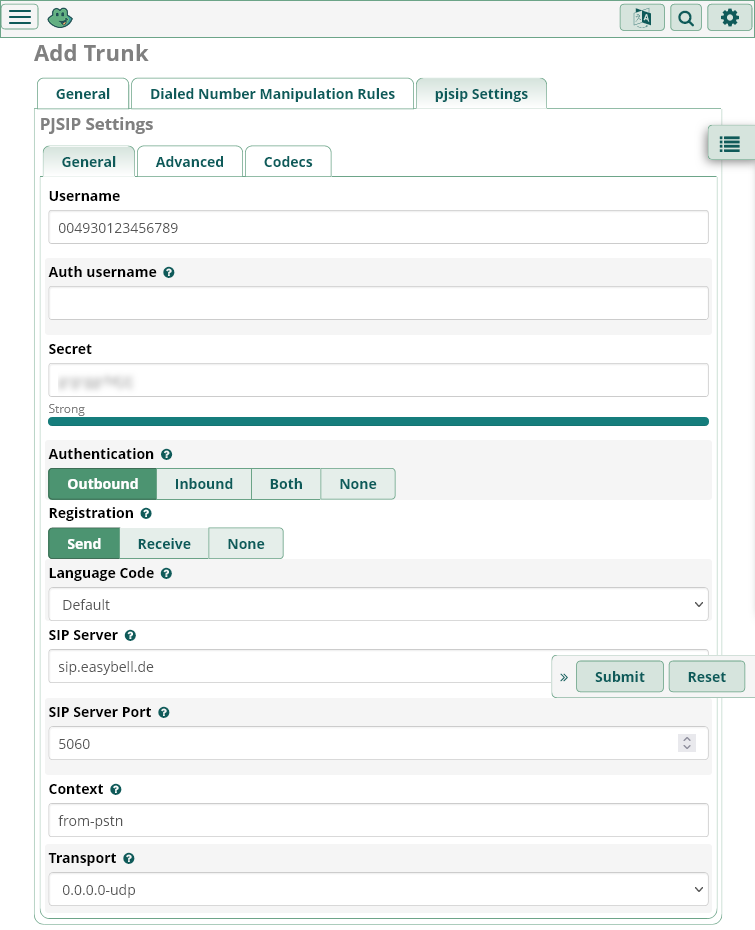Open the Language Code dropdown
Viewport: 755px width, 930px height.
point(378,604)
